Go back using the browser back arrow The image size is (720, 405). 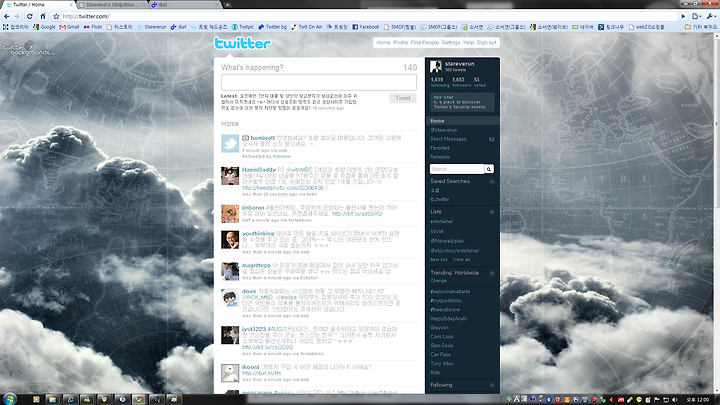coord(6,16)
